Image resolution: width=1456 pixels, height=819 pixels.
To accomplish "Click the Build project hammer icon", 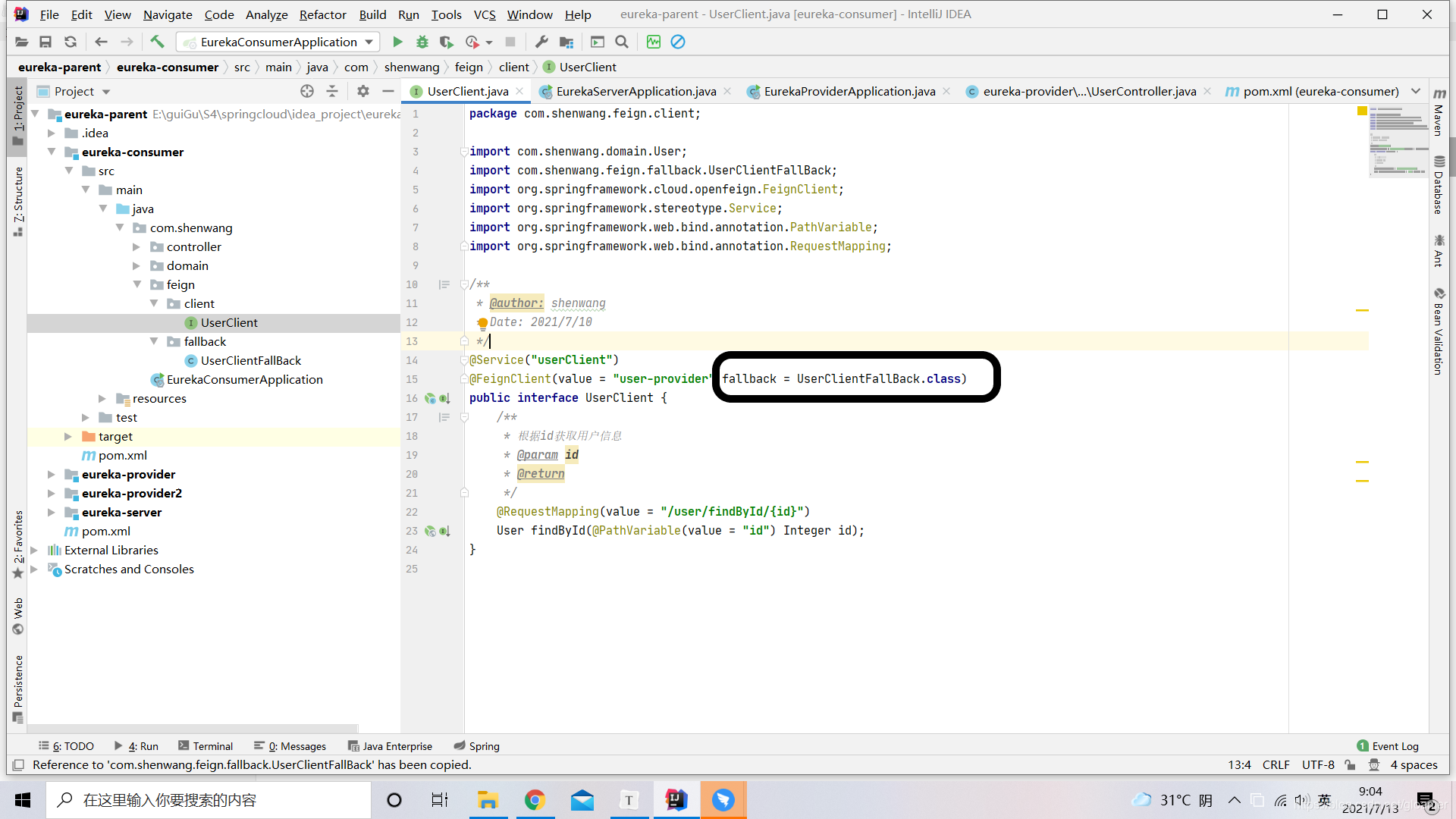I will (x=157, y=42).
